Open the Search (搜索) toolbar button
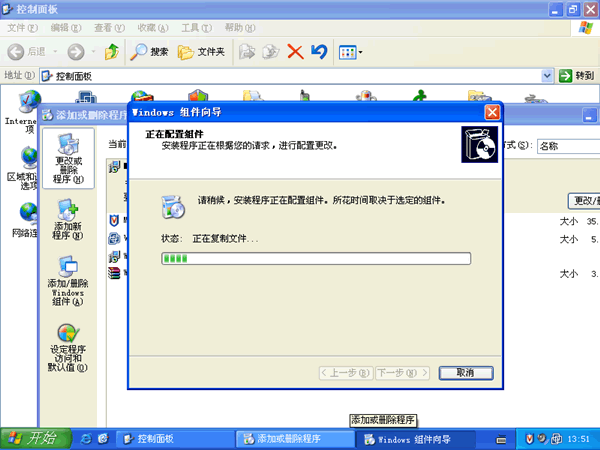 (149, 52)
